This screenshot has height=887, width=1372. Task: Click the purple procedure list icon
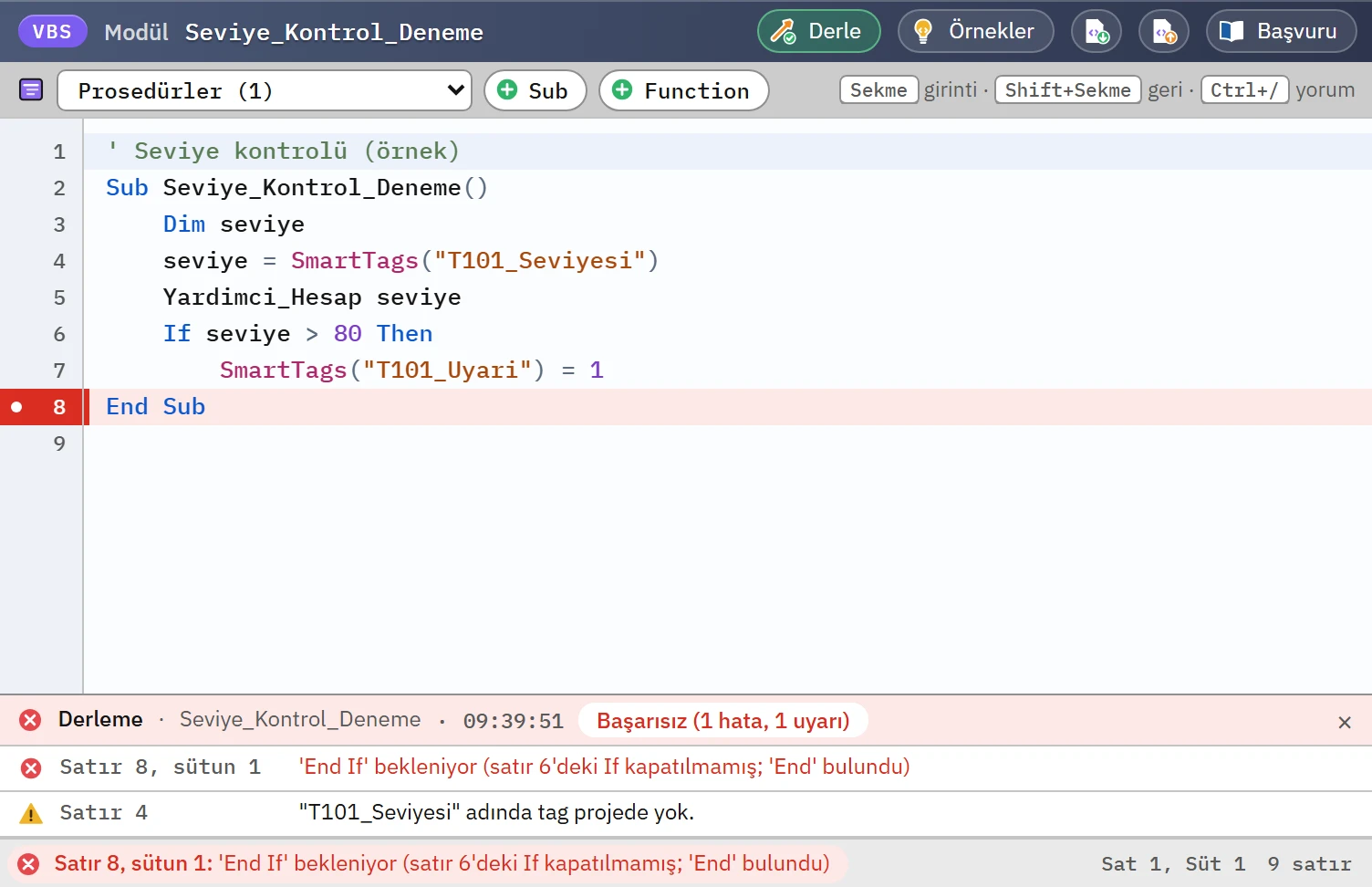(31, 89)
